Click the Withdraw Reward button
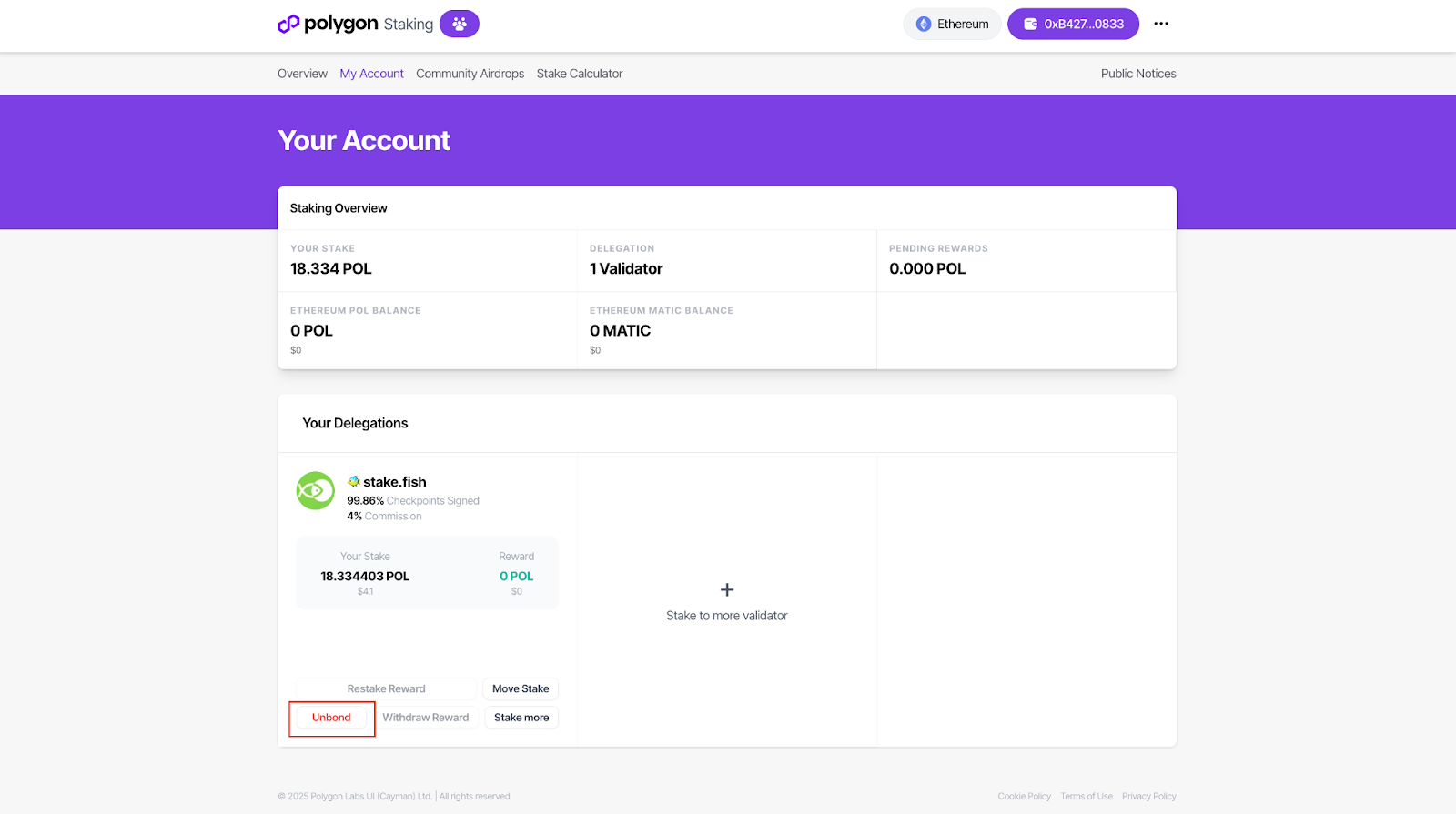Image resolution: width=1456 pixels, height=814 pixels. click(x=426, y=718)
